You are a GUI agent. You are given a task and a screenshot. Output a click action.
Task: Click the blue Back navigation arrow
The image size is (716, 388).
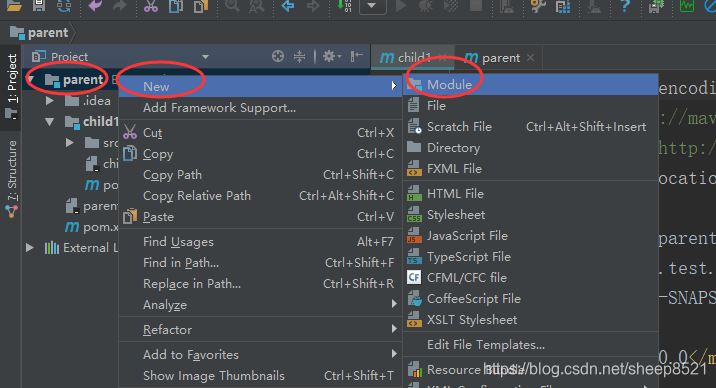tap(288, 5)
